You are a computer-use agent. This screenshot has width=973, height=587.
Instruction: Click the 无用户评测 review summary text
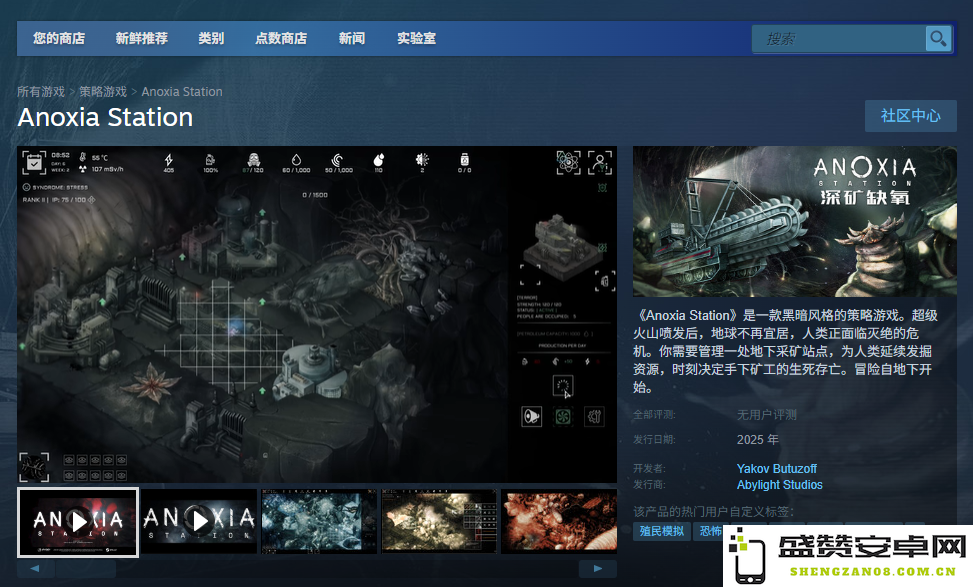[766, 414]
